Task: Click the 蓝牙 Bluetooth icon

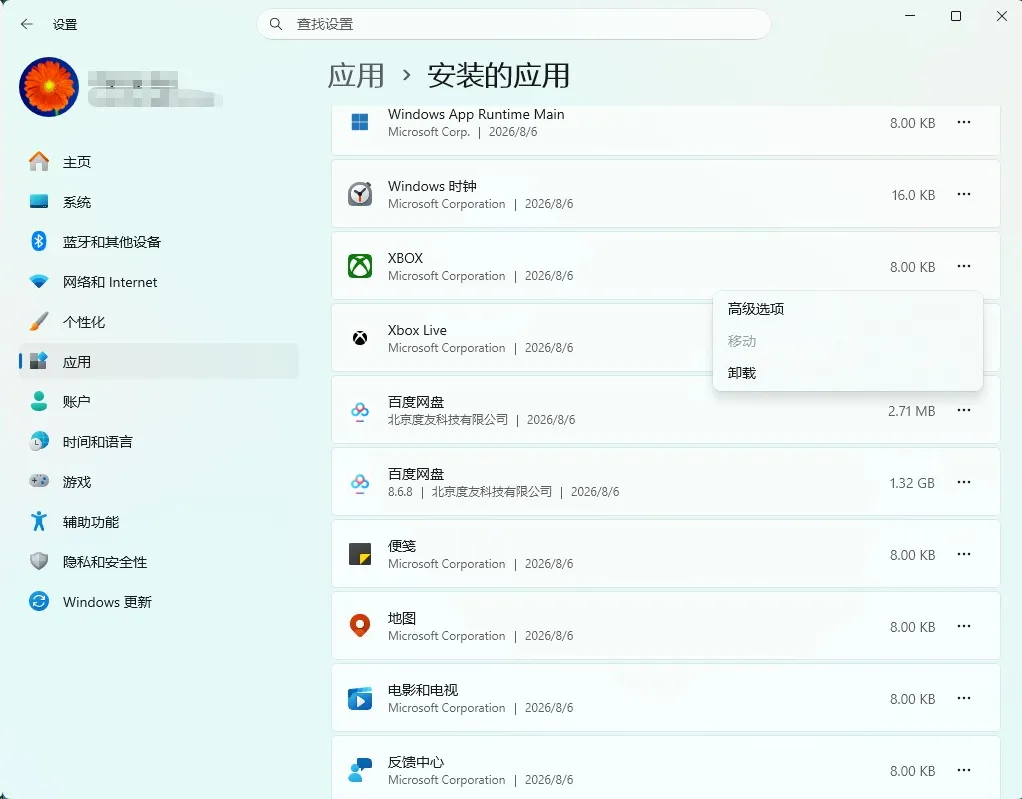Action: click(x=39, y=241)
